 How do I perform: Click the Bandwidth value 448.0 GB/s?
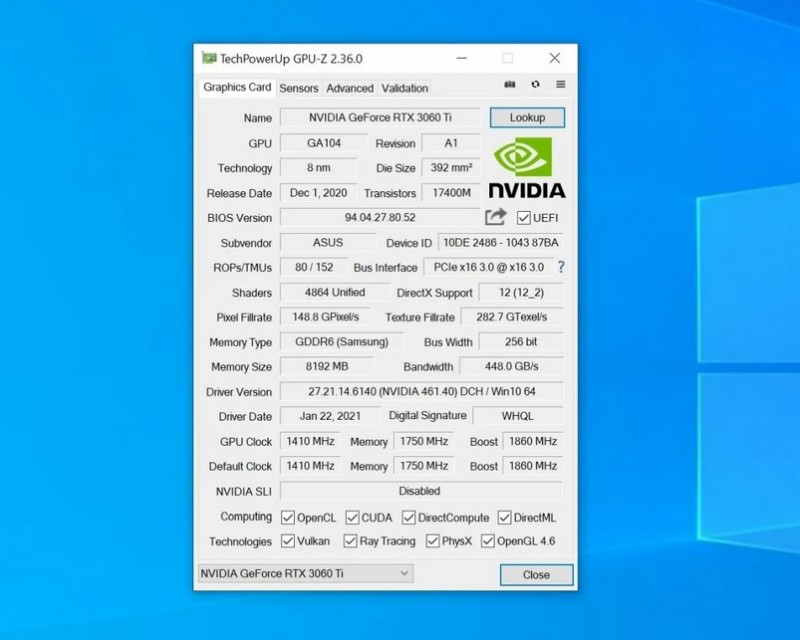click(512, 366)
